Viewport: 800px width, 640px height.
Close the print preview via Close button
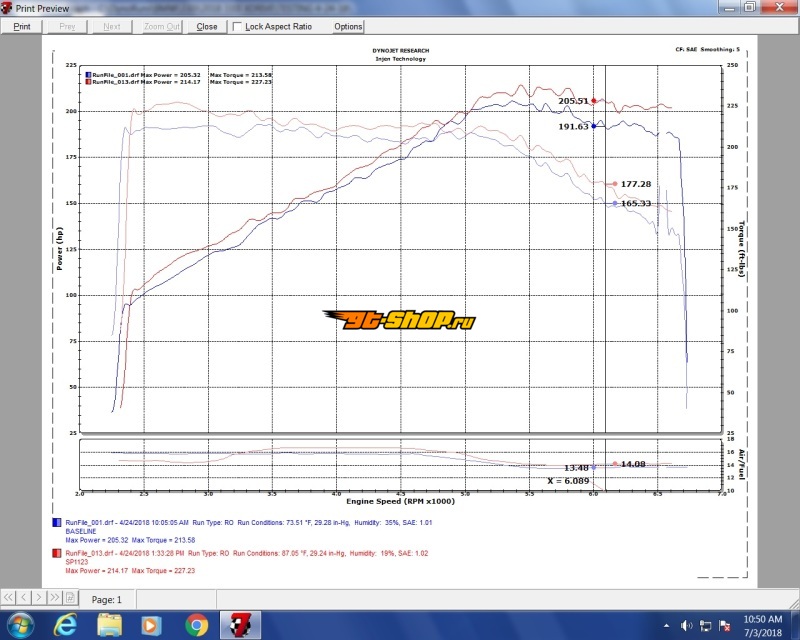[x=207, y=27]
